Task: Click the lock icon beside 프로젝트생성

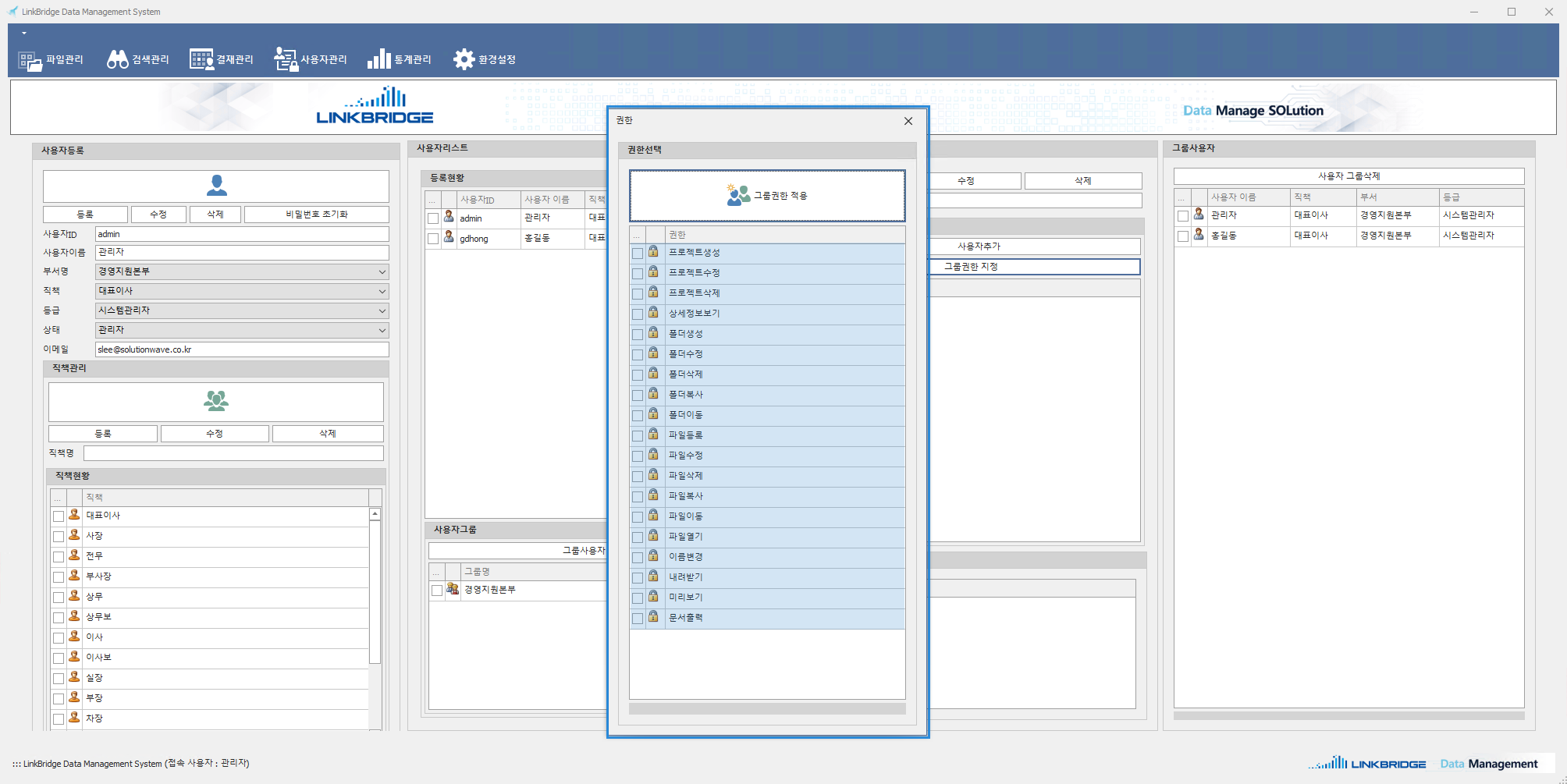Action: [653, 252]
